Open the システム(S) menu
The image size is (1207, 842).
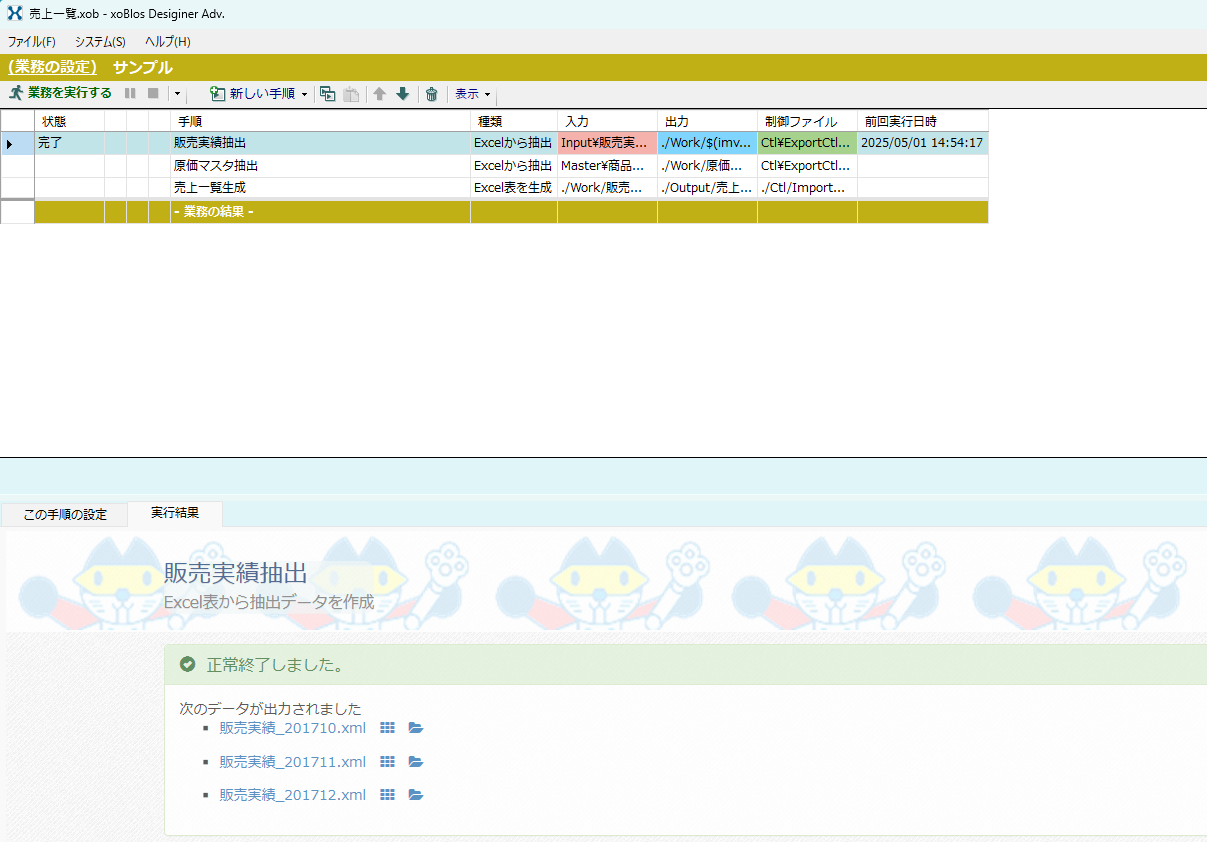pos(100,42)
